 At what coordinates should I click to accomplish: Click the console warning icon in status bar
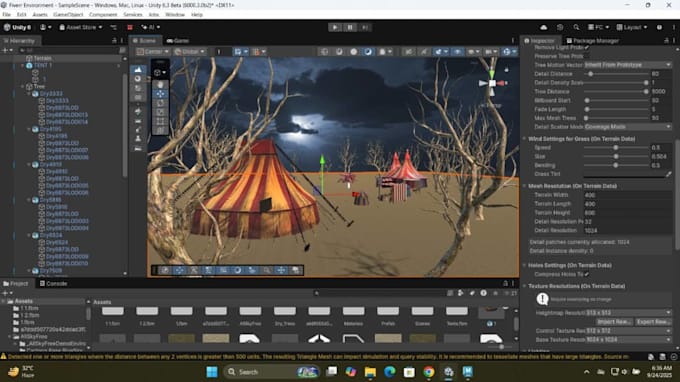coord(3,356)
